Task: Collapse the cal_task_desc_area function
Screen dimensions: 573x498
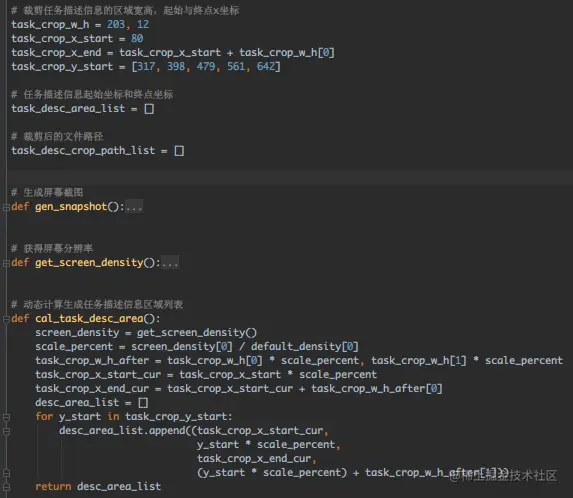Action: [x=6, y=319]
